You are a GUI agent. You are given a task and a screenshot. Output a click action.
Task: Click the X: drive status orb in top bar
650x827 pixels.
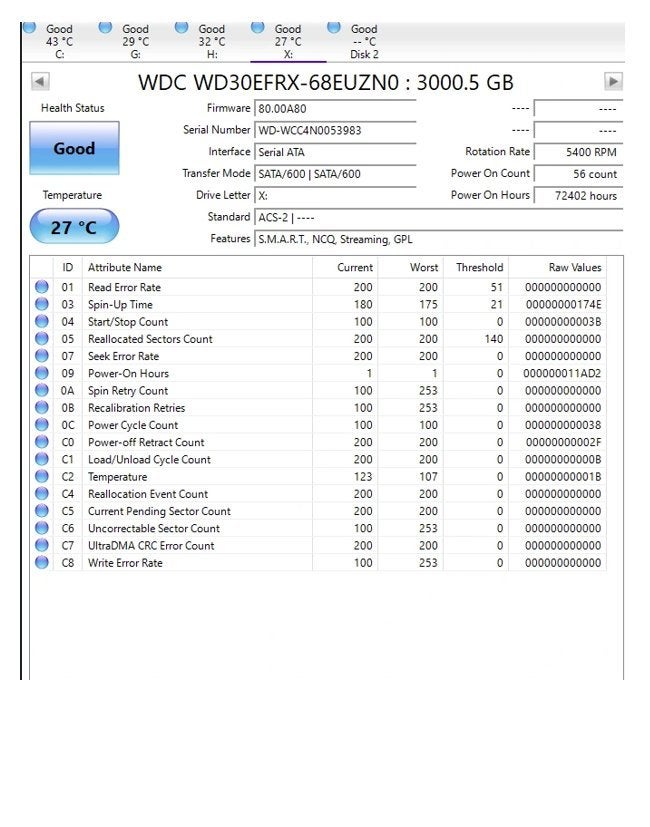coord(257,26)
